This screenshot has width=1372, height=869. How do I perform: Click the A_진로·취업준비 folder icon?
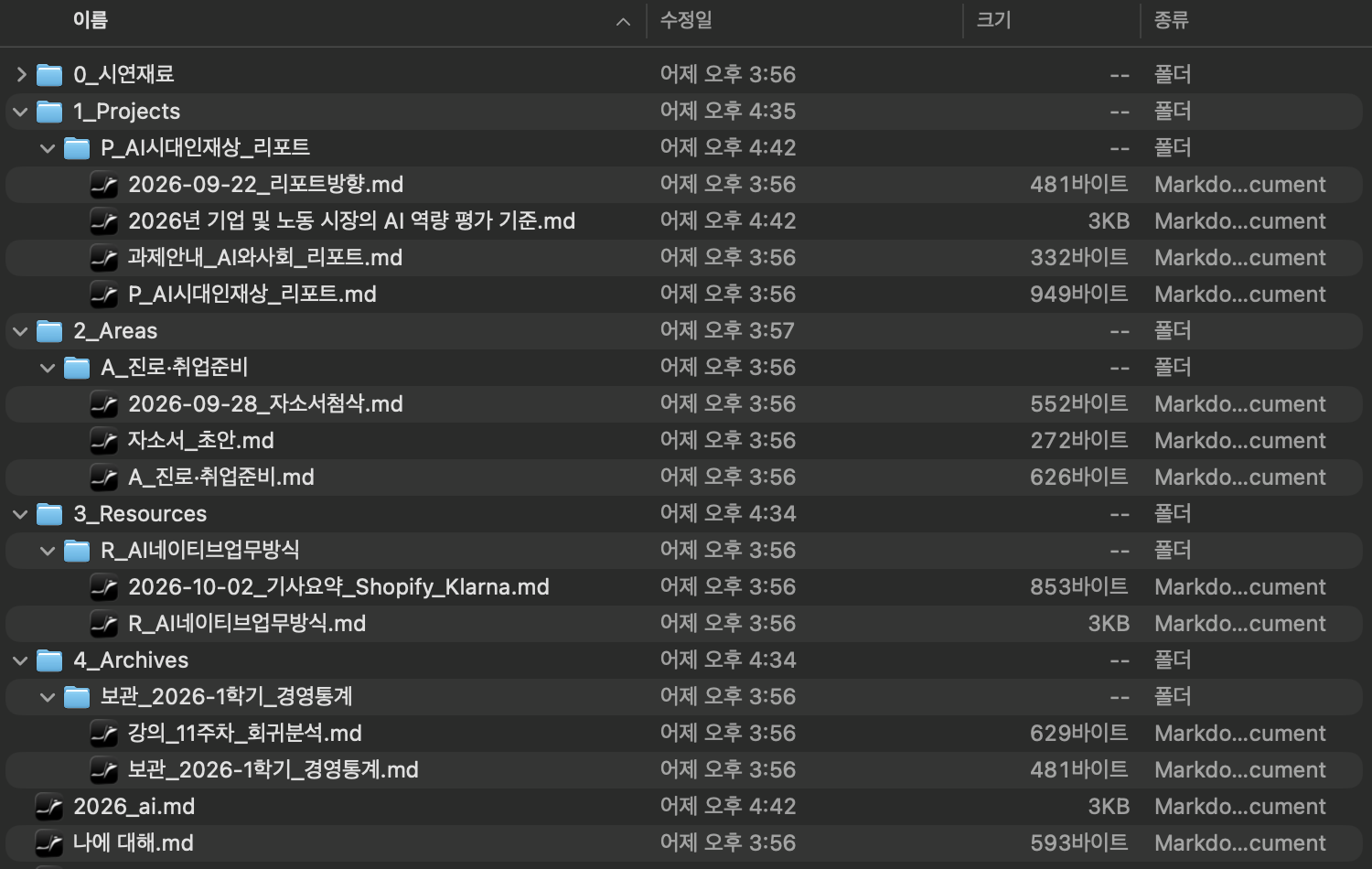tap(77, 368)
